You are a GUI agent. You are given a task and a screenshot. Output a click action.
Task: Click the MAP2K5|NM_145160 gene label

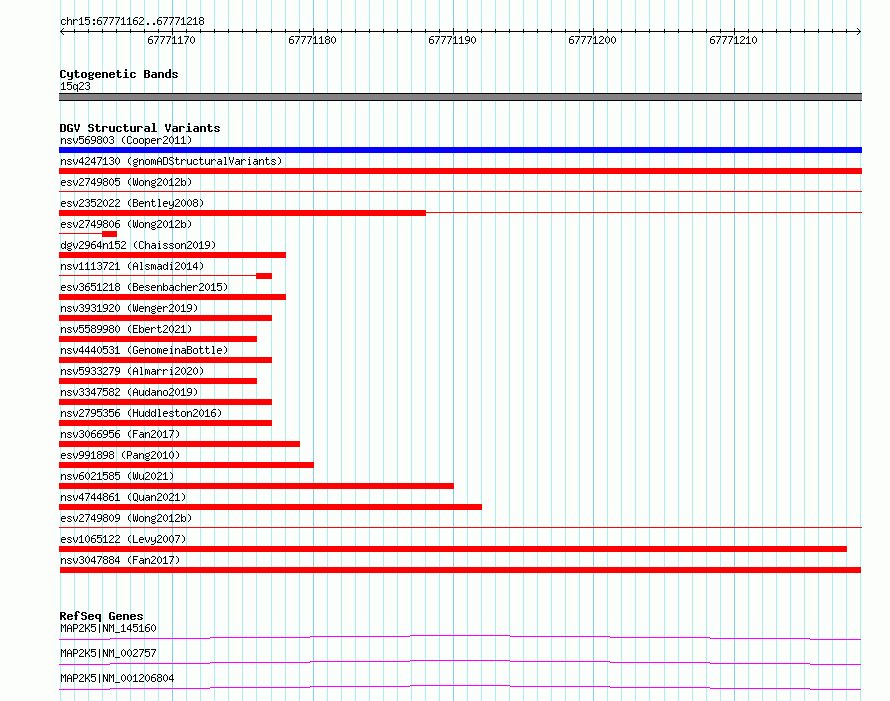[x=108, y=628]
